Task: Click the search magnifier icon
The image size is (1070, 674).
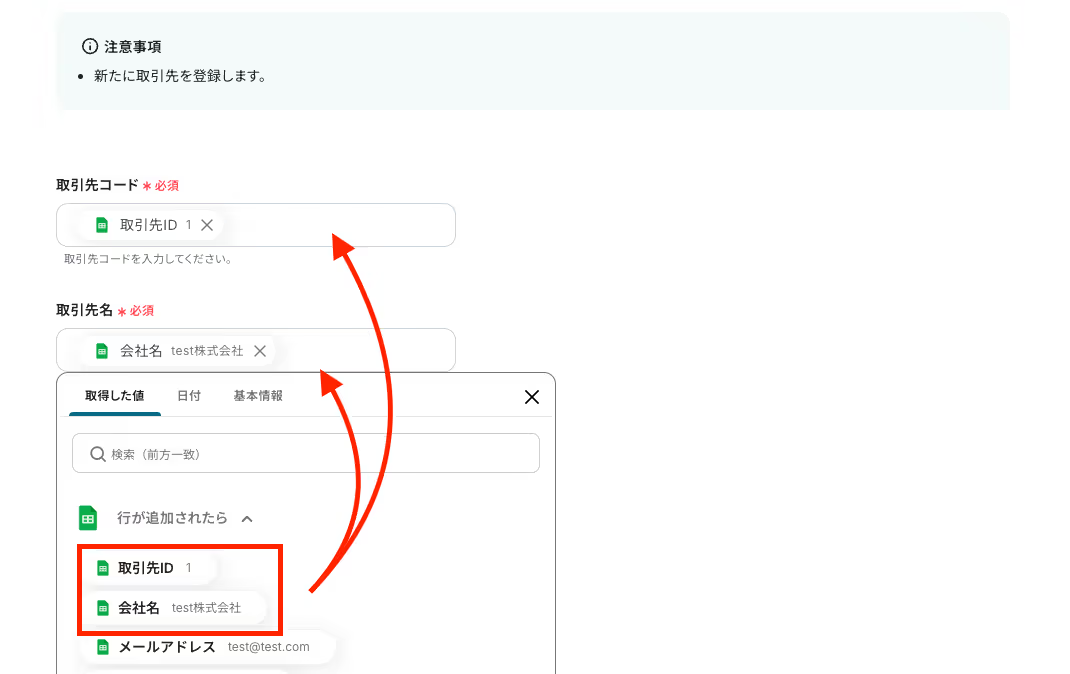Action: coord(98,454)
